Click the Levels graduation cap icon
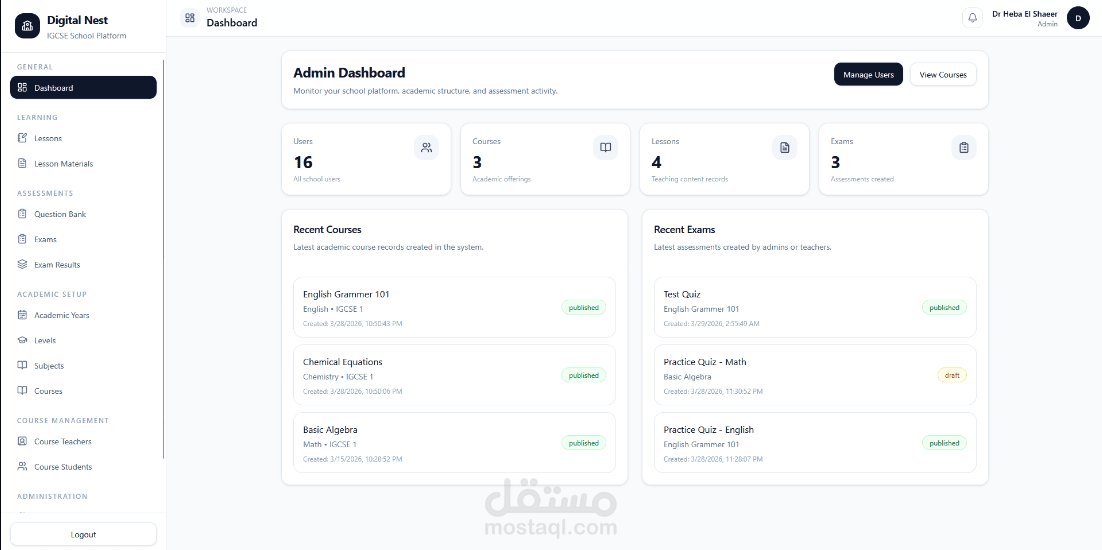 click(22, 341)
